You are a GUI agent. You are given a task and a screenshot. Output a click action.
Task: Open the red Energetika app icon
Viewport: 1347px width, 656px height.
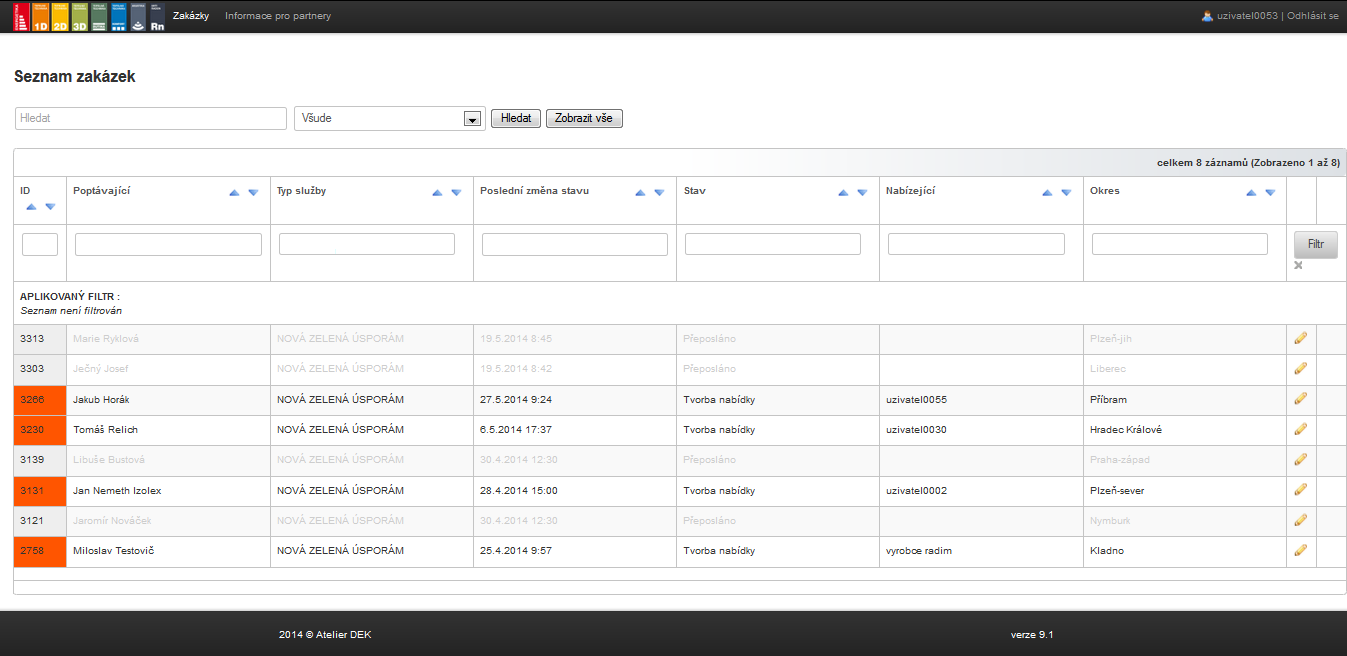point(20,17)
